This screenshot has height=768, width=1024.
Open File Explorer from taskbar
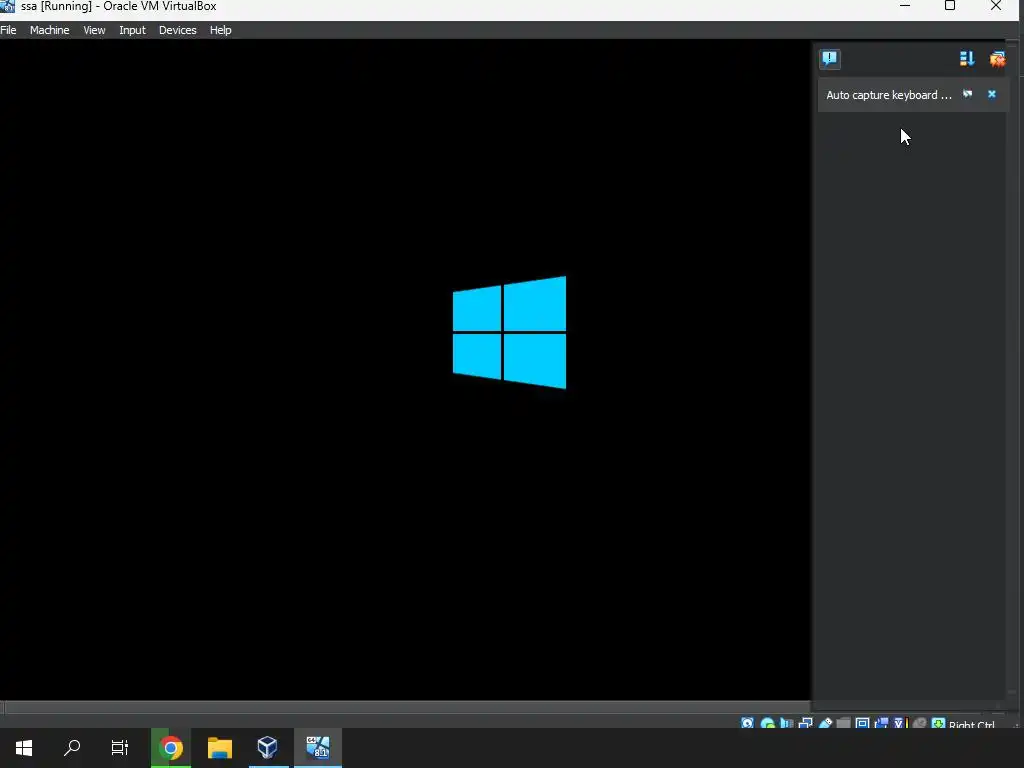click(x=220, y=748)
